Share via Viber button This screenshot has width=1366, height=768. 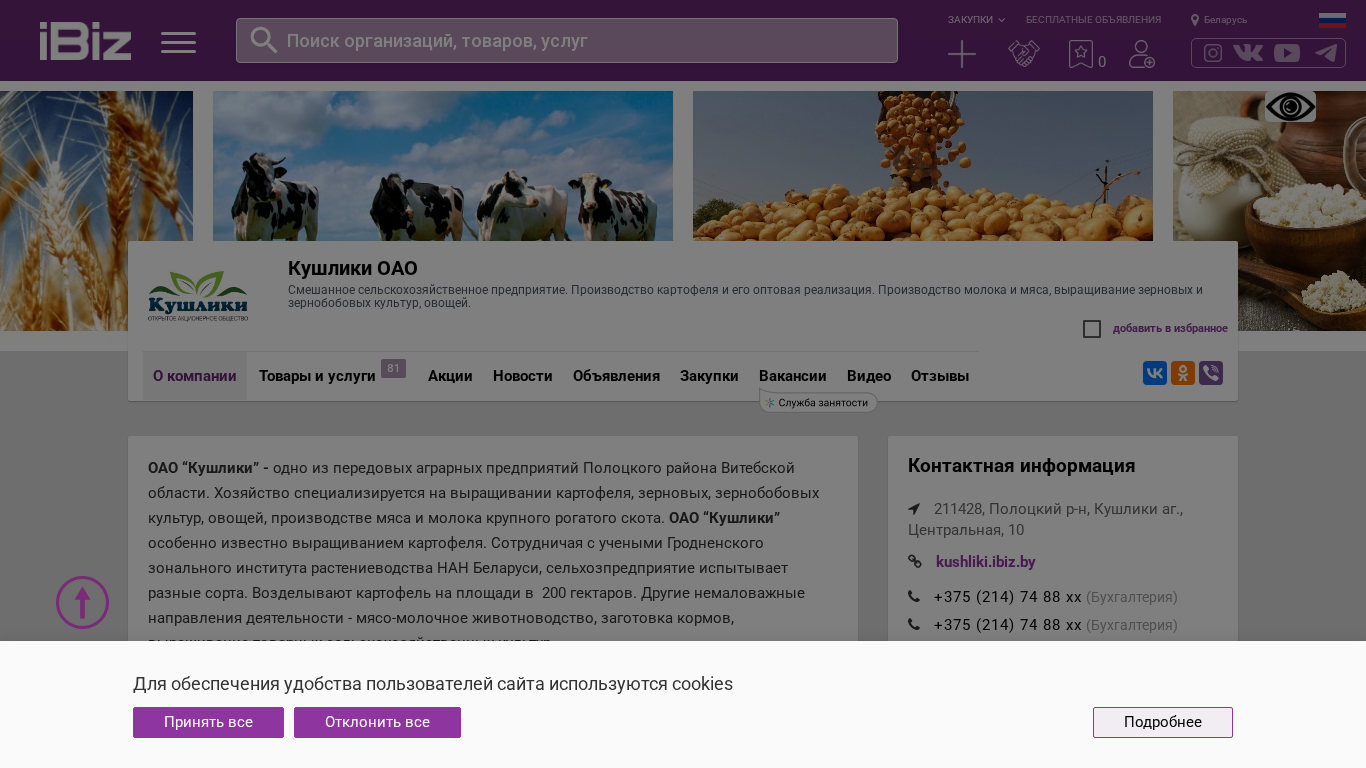pyautogui.click(x=1211, y=373)
